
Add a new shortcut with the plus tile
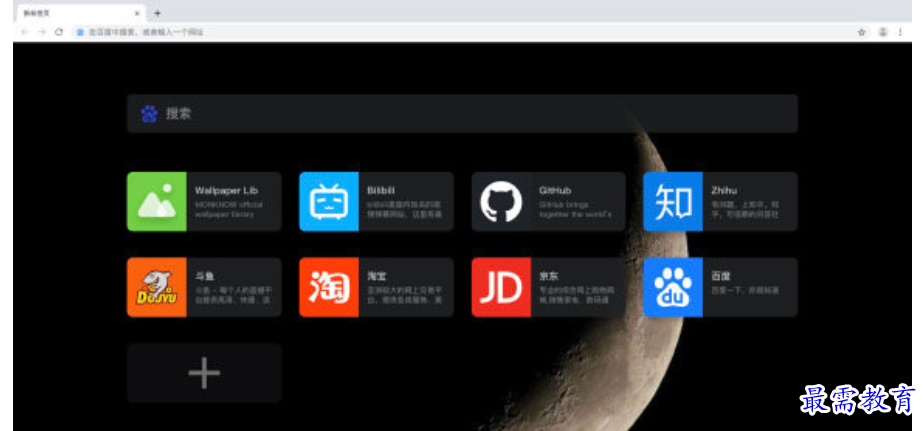click(204, 373)
